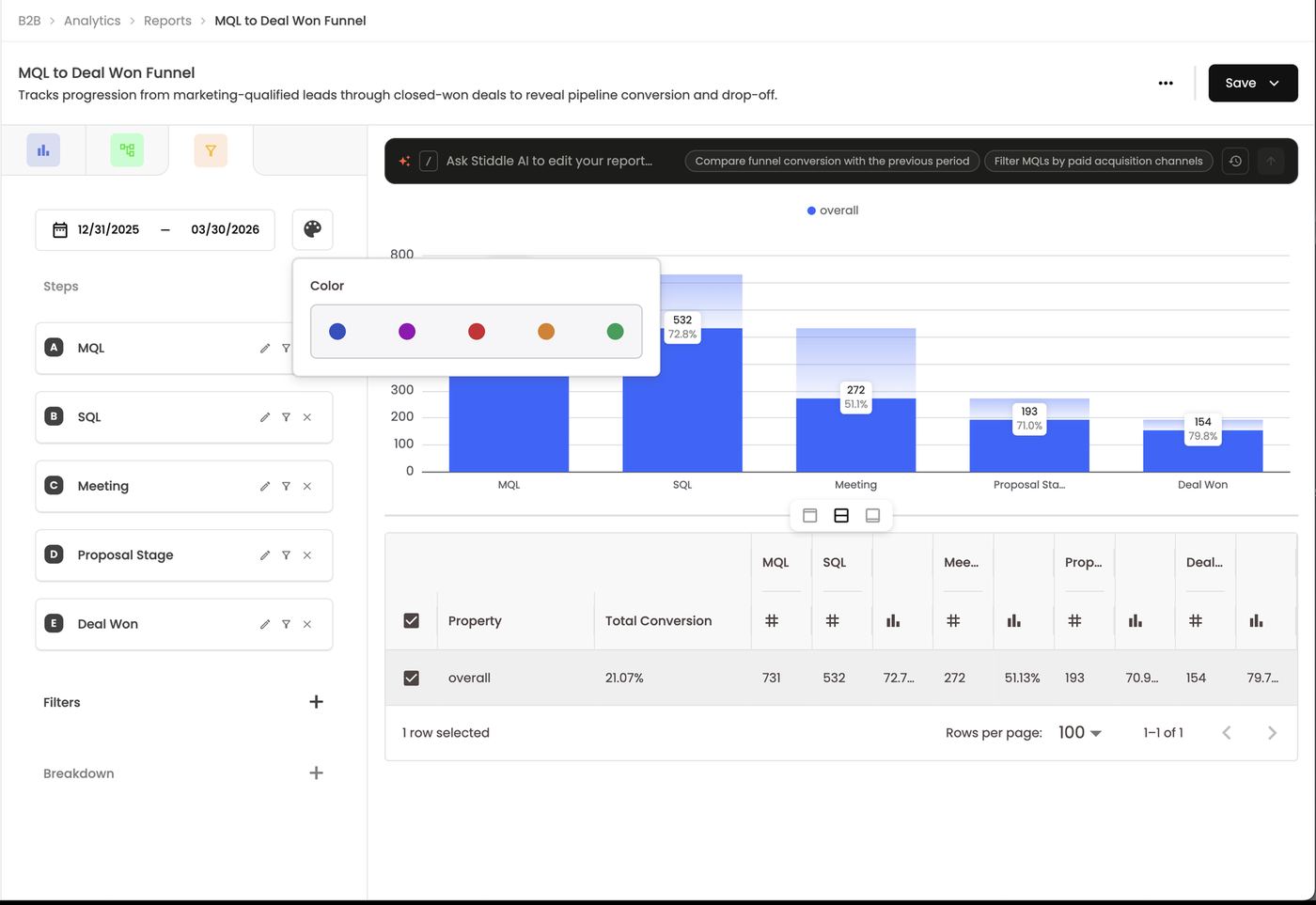This screenshot has height=905, width=1316.
Task: Switch to the bar chart insights tab
Action: coord(43,150)
